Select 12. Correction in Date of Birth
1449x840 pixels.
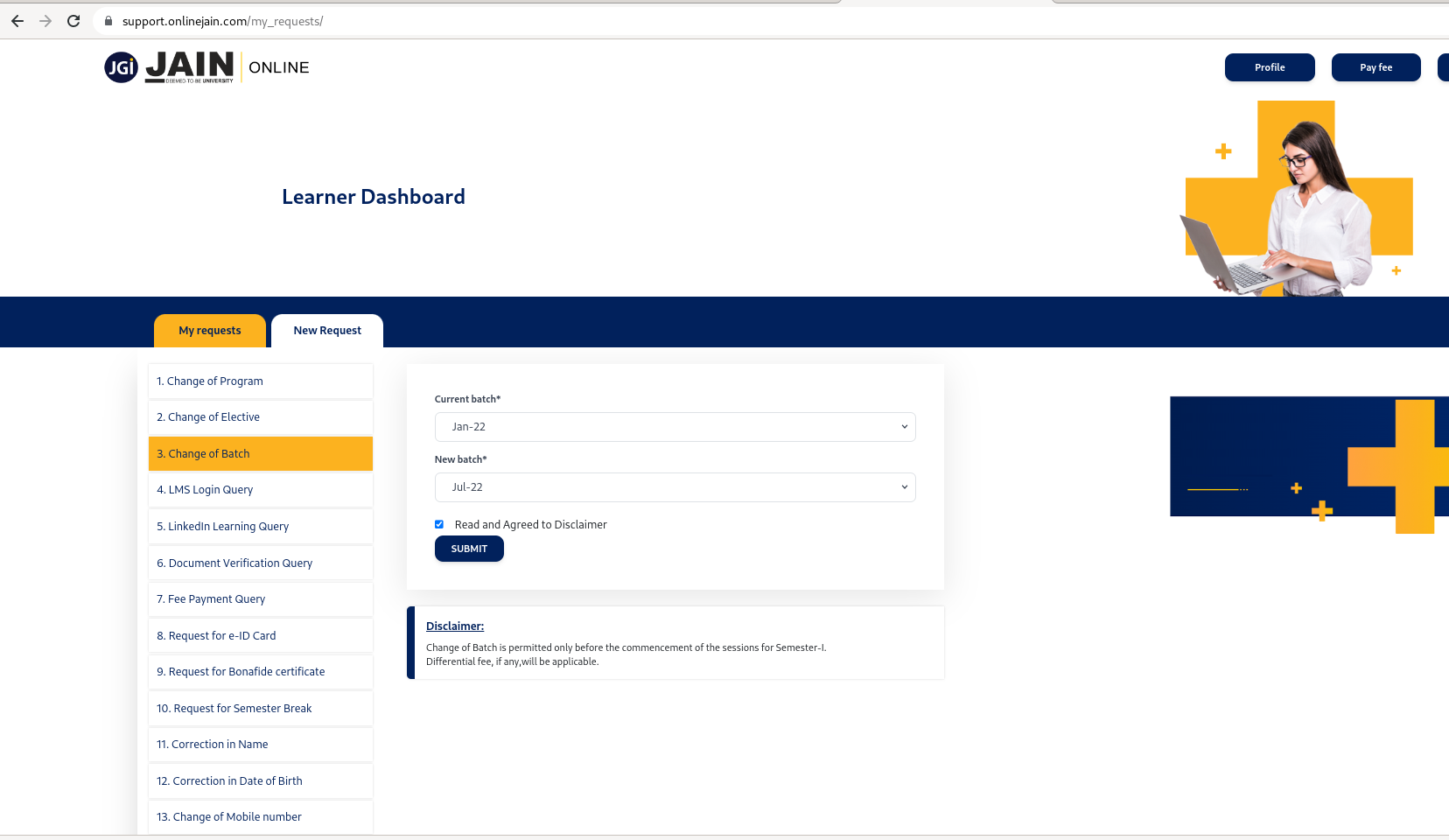point(261,781)
